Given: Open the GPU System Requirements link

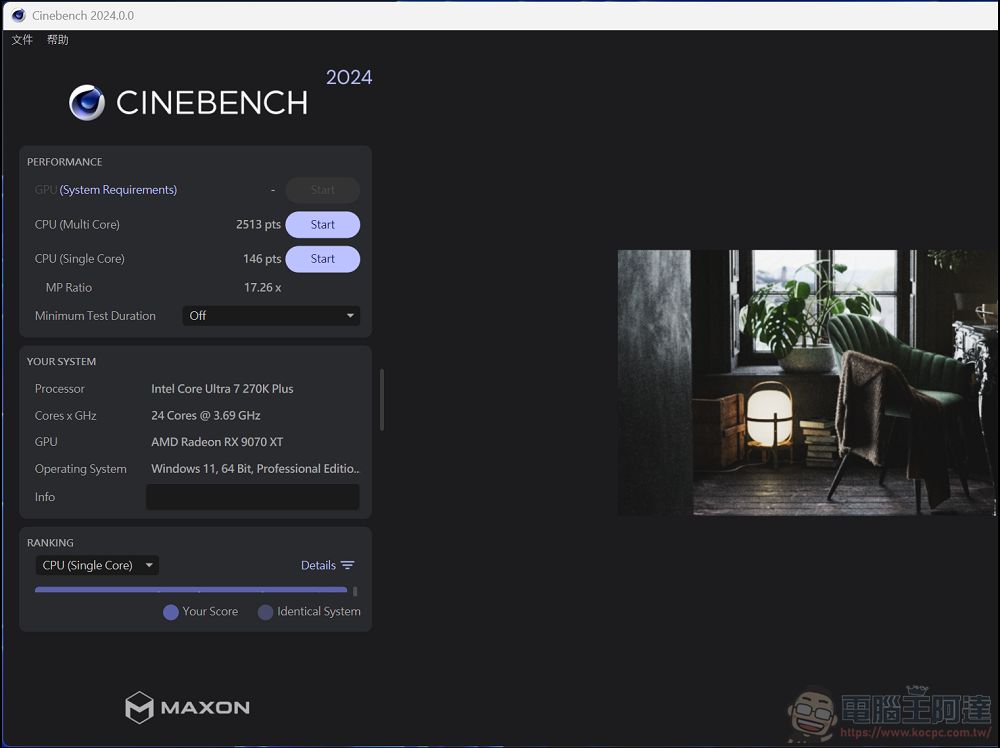Looking at the screenshot, I should pos(118,190).
